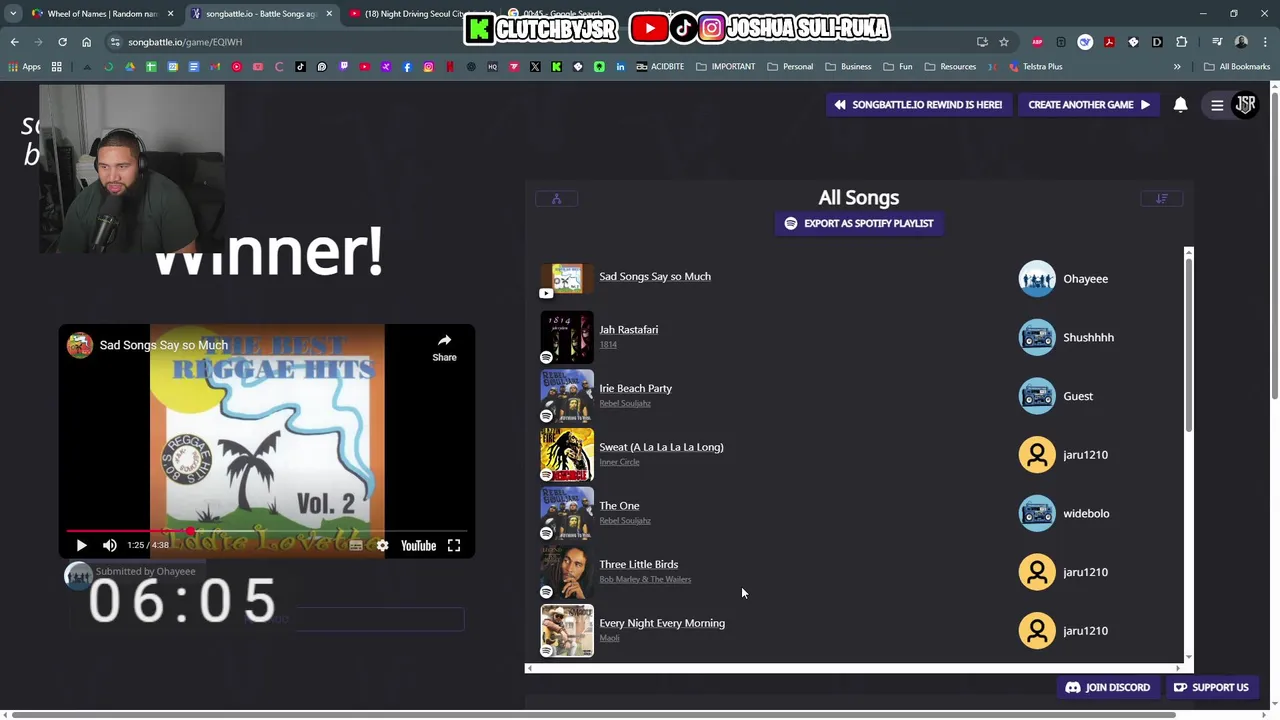Open the All Bookmarks folder
This screenshot has height=720, width=1280.
[x=1237, y=67]
